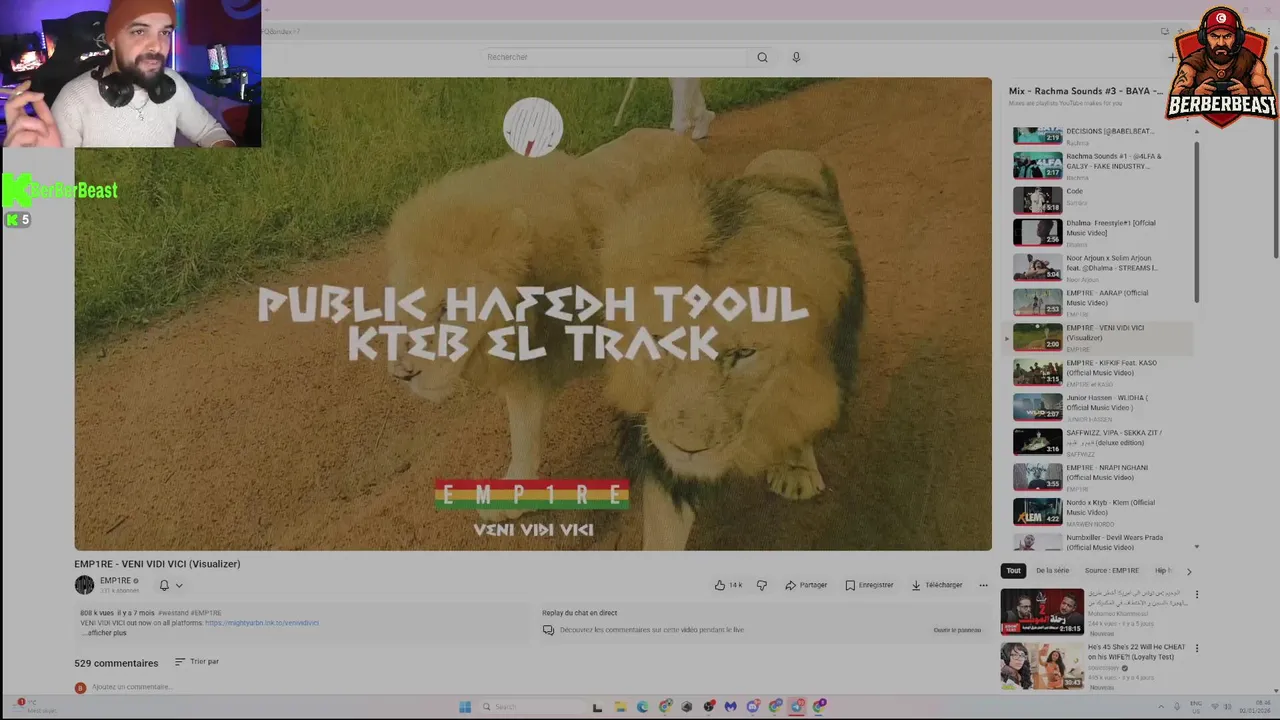1280x720 pixels.
Task: Play SAFFWIZZ, VIPA - SEKKA ZIT in playlist
Action: [x=1100, y=442]
